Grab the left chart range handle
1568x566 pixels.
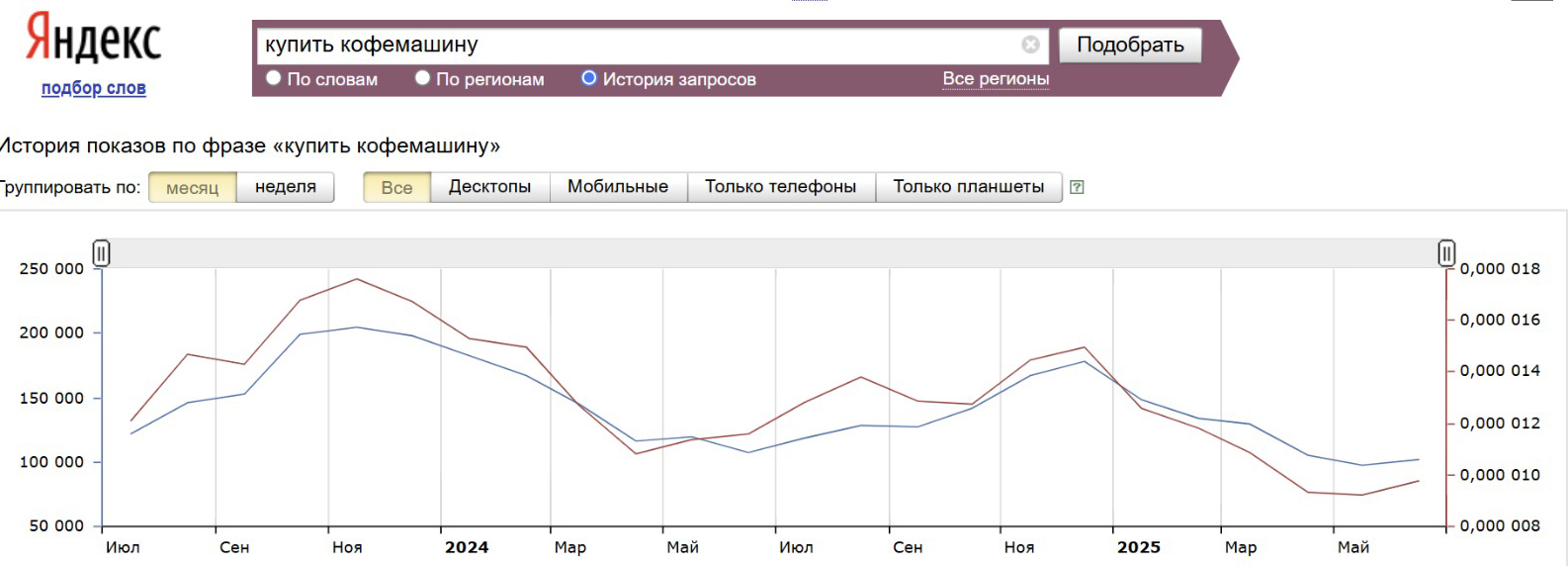coord(101,253)
